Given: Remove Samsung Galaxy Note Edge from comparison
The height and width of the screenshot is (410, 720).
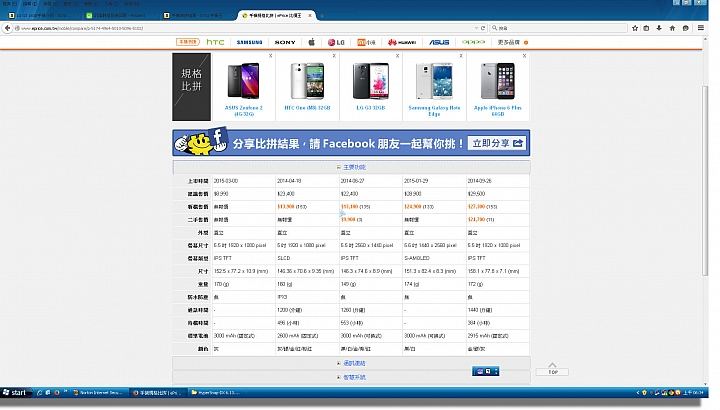Looking at the screenshot, I should click(x=461, y=56).
